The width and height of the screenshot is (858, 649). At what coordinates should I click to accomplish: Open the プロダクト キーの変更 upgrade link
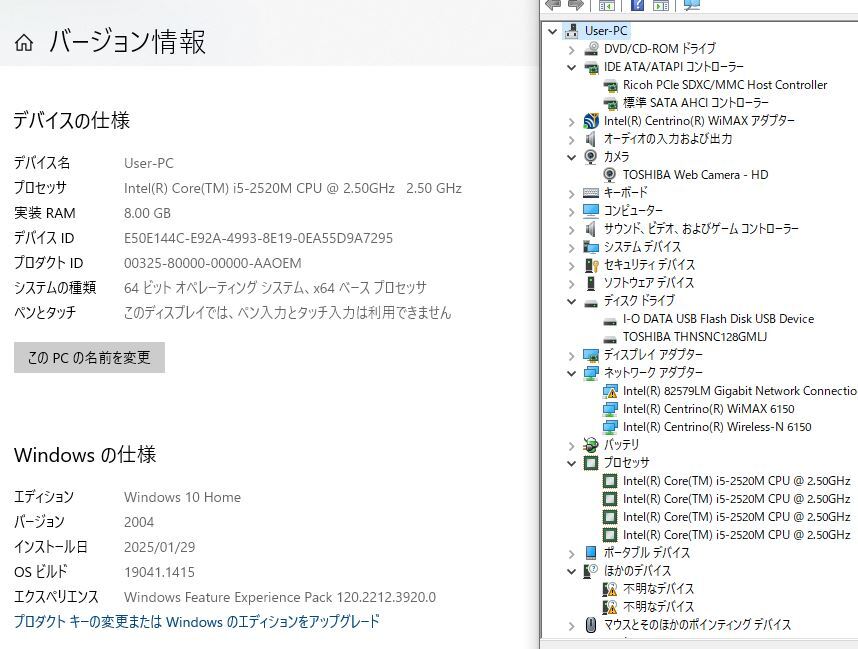(x=196, y=622)
